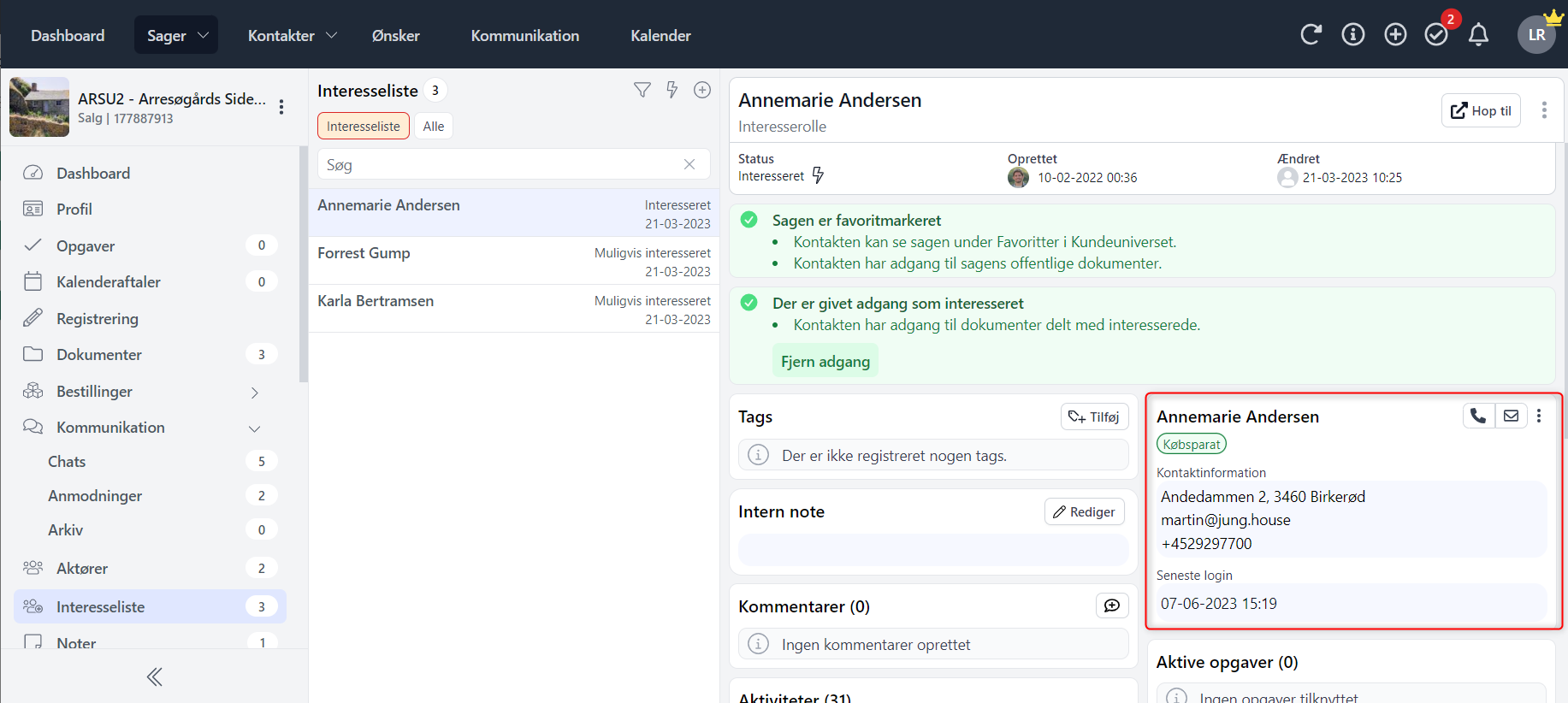This screenshot has width=1568, height=703.
Task: Collapse the sidebar with double chevron
Action: pyautogui.click(x=154, y=677)
